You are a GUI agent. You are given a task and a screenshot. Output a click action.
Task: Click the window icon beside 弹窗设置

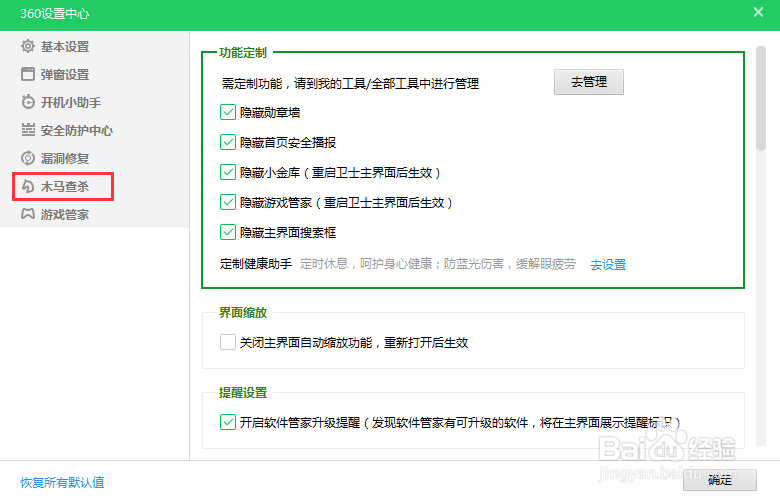(28, 74)
